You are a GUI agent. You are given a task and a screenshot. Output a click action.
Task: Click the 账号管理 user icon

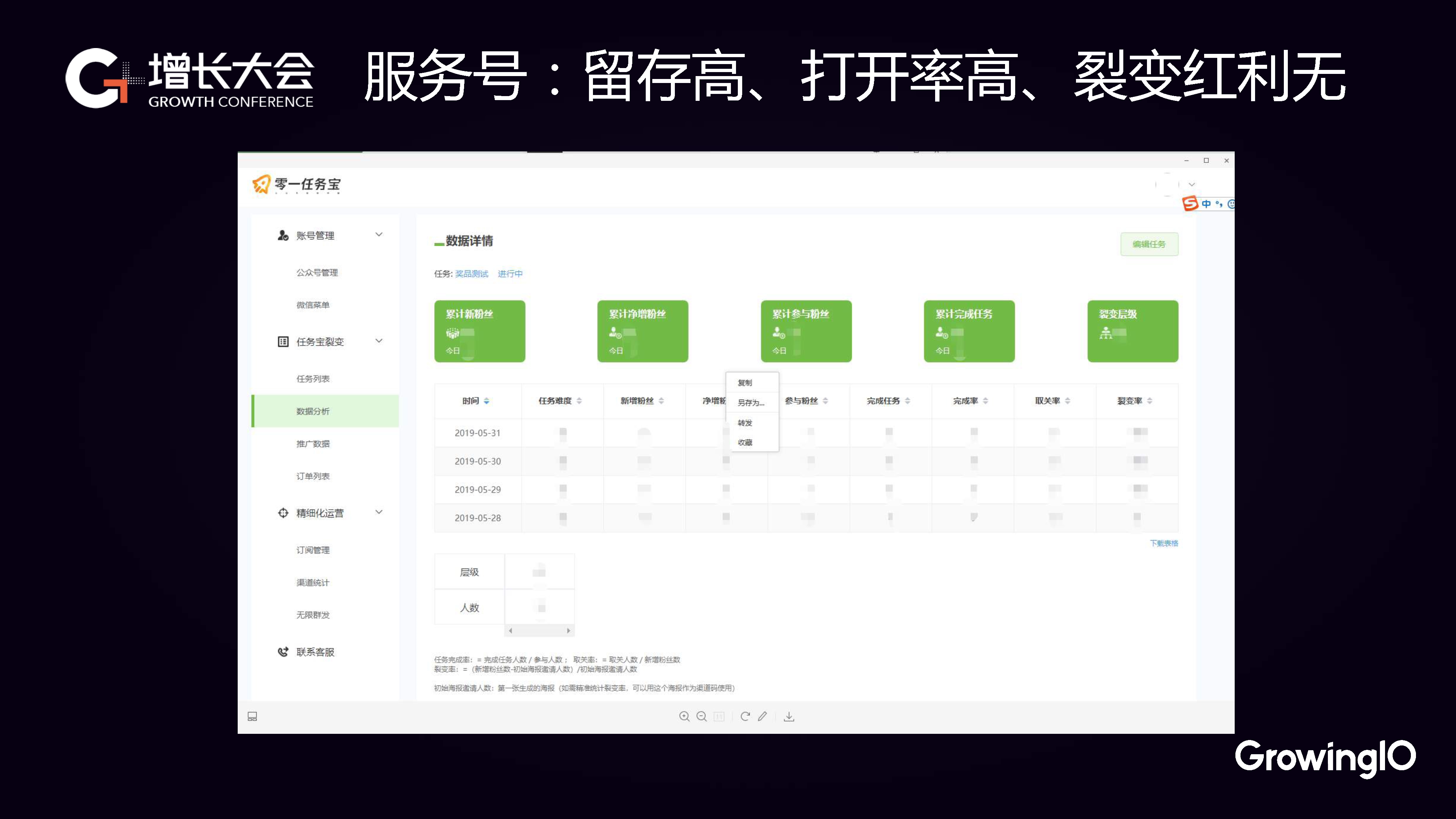click(283, 235)
